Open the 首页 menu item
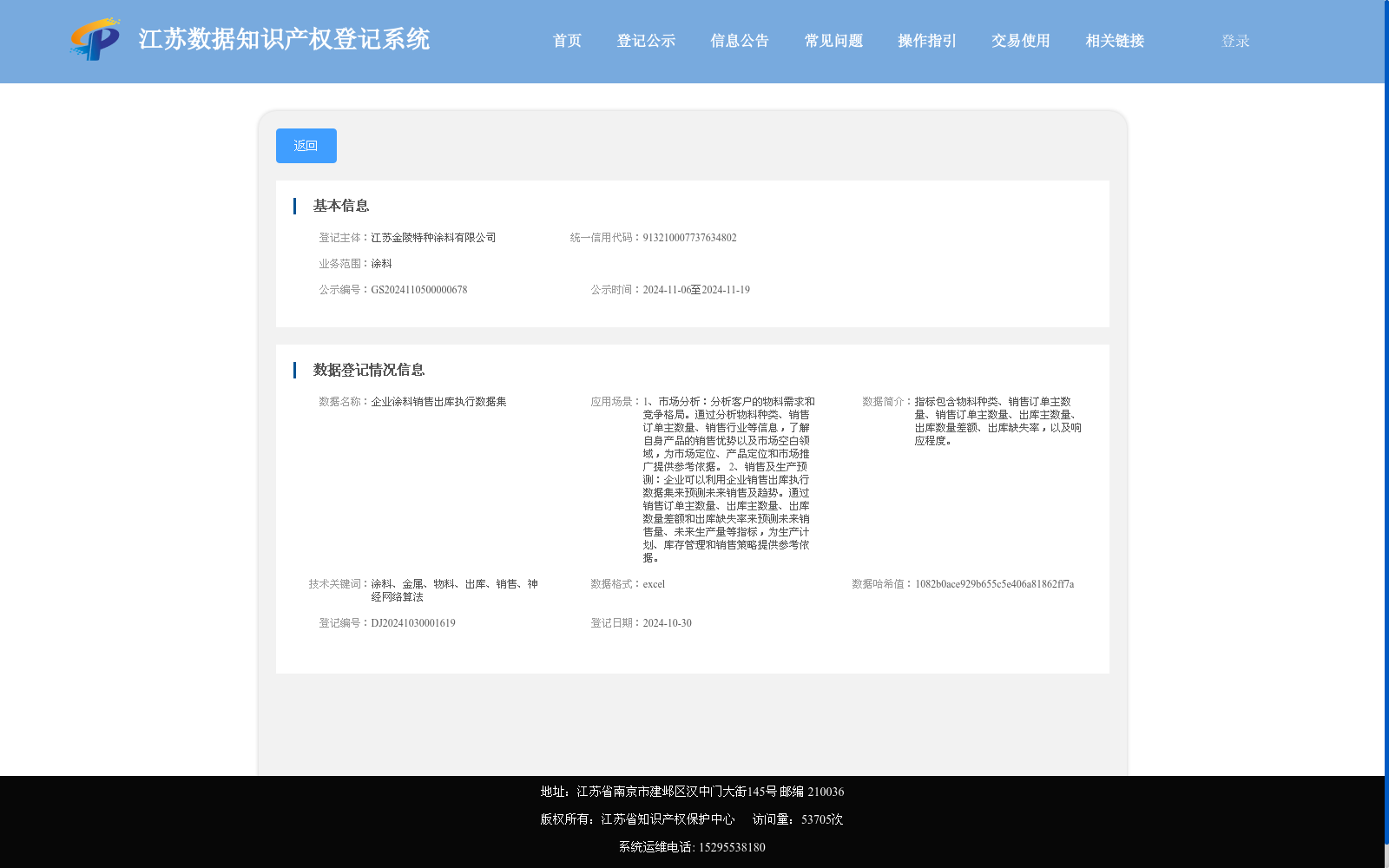The image size is (1389, 868). click(x=567, y=41)
